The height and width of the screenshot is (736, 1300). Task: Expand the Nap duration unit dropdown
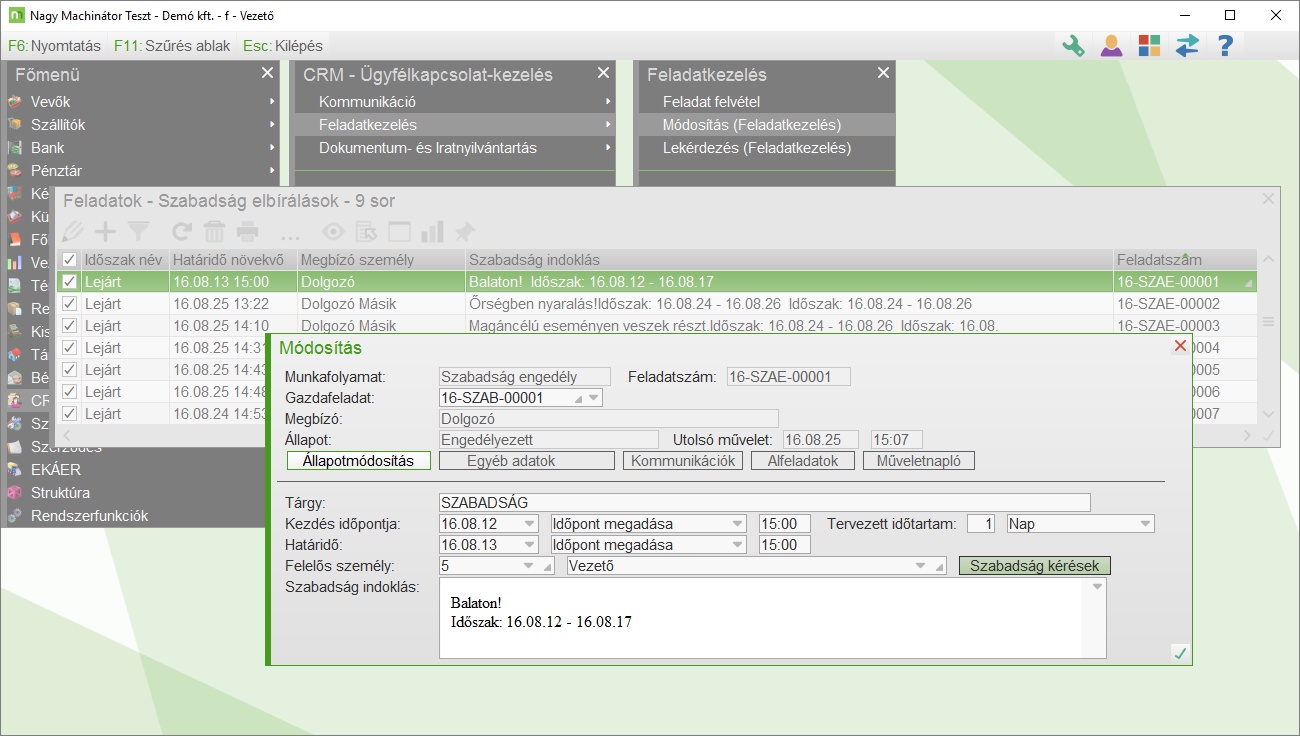pyautogui.click(x=1144, y=524)
